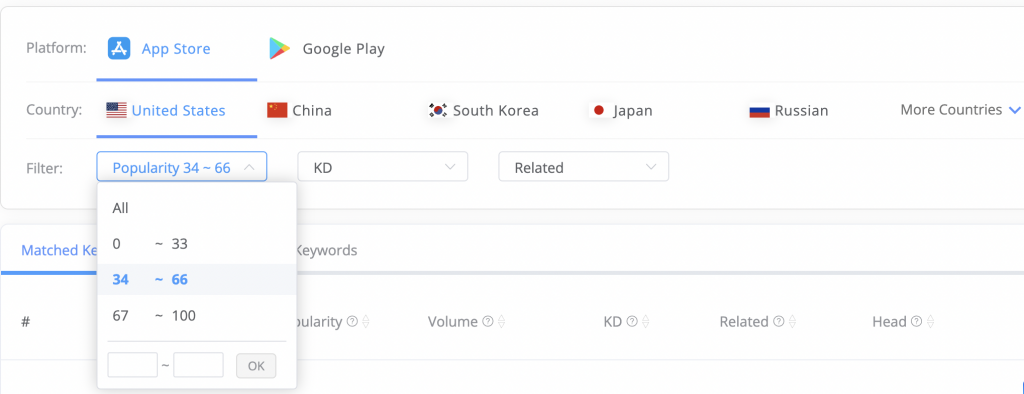Select the Japan country tab

[x=620, y=110]
